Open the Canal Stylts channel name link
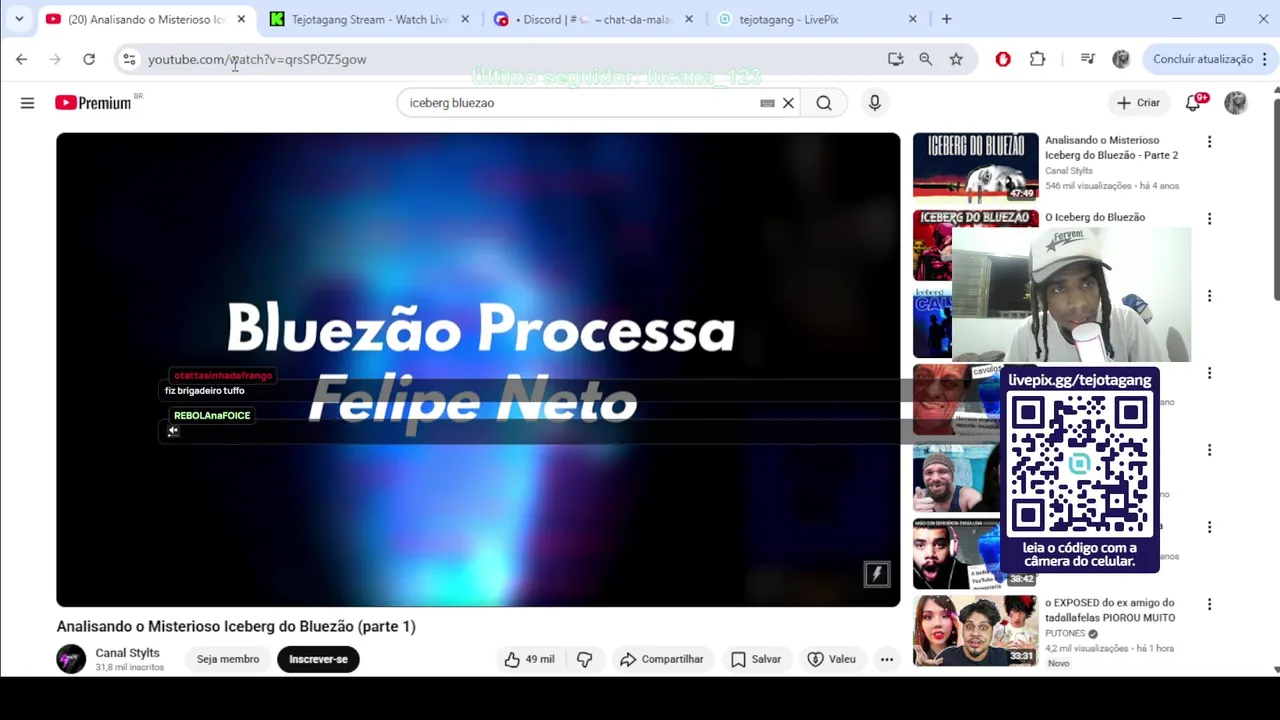This screenshot has height=720, width=1280. tap(127, 653)
